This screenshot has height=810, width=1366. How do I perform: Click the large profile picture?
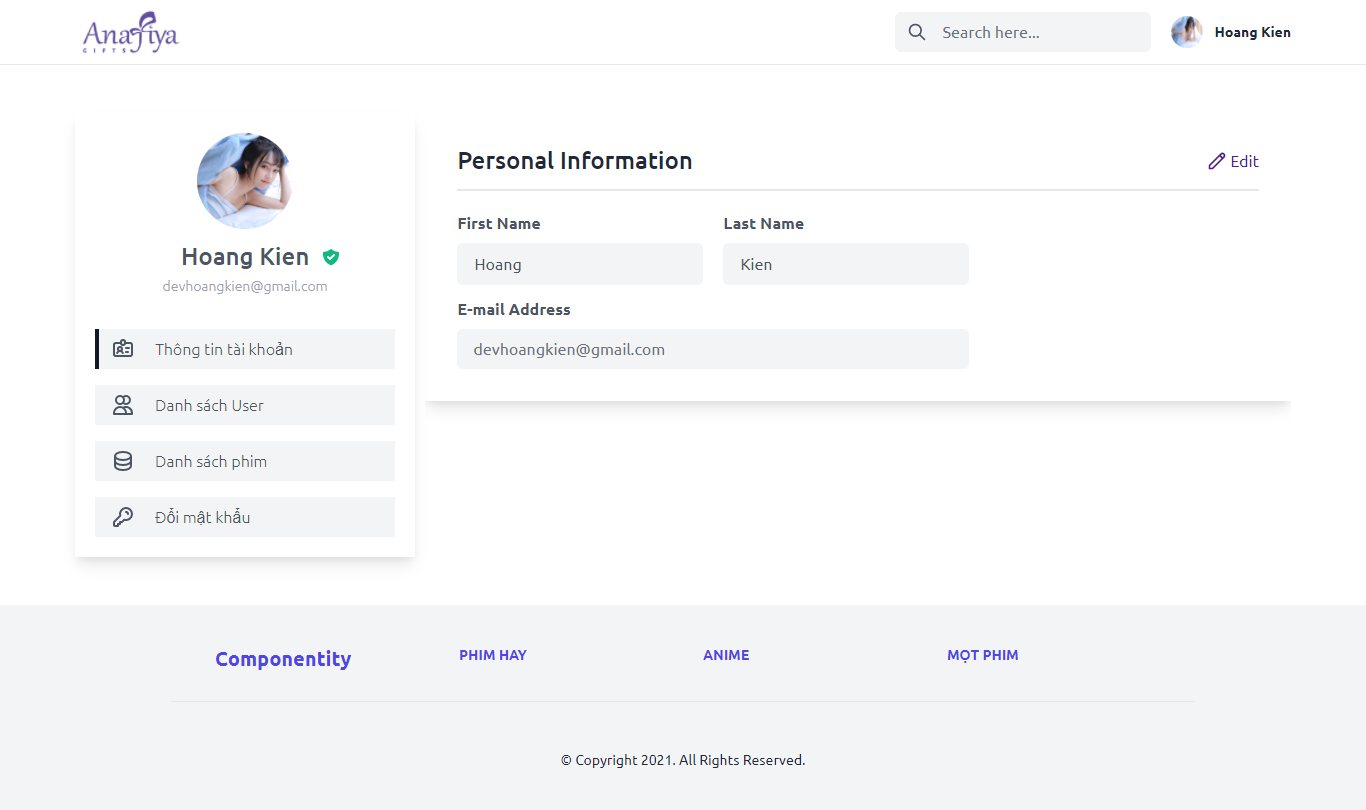245,181
